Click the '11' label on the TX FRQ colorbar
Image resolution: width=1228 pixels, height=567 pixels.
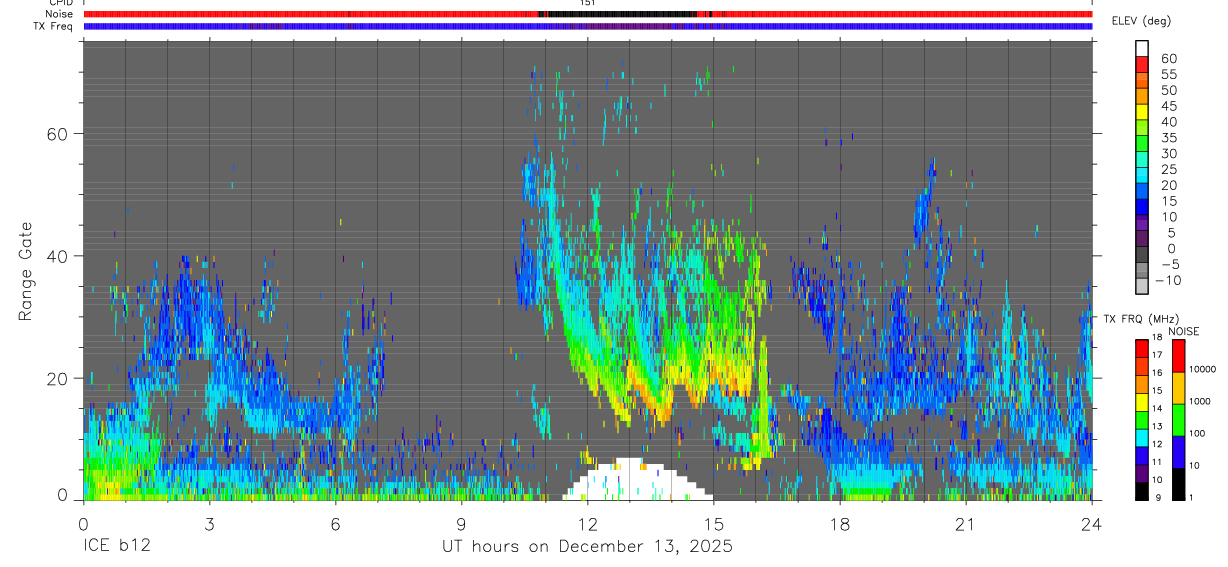pos(1159,463)
